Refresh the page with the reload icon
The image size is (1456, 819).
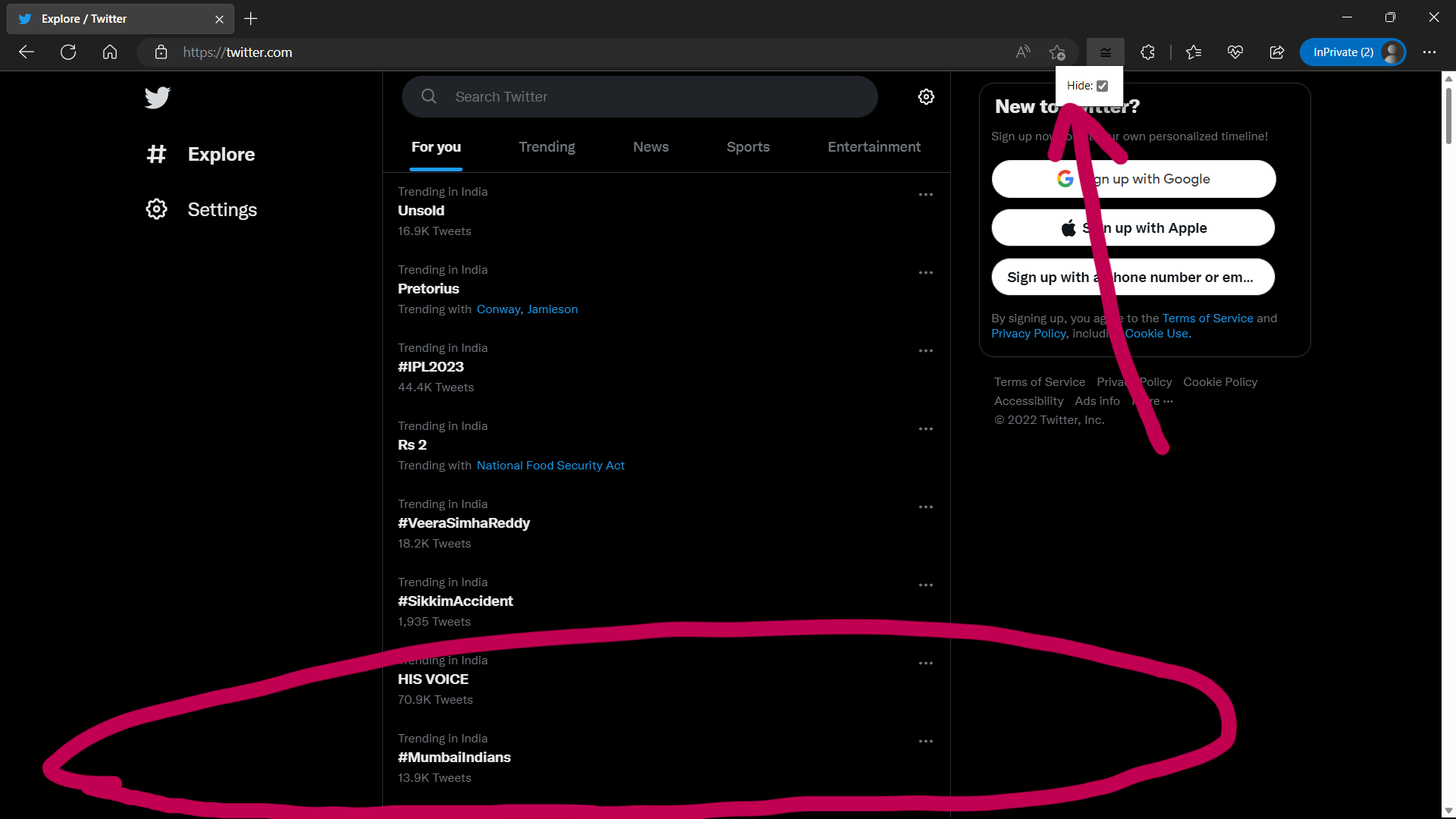pyautogui.click(x=68, y=52)
